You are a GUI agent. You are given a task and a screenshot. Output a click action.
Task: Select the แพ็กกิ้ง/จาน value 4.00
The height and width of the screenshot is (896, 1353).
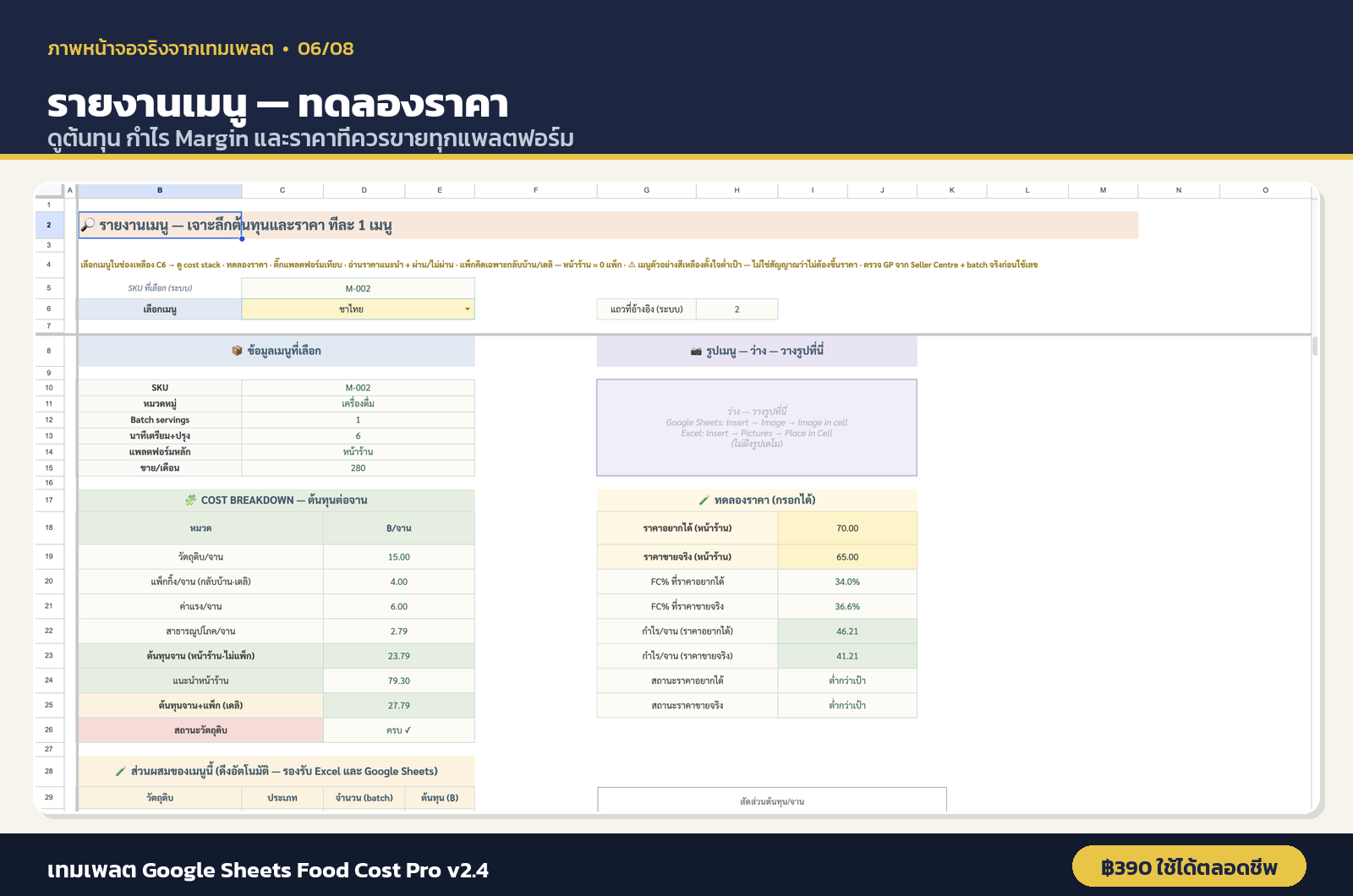point(398,582)
